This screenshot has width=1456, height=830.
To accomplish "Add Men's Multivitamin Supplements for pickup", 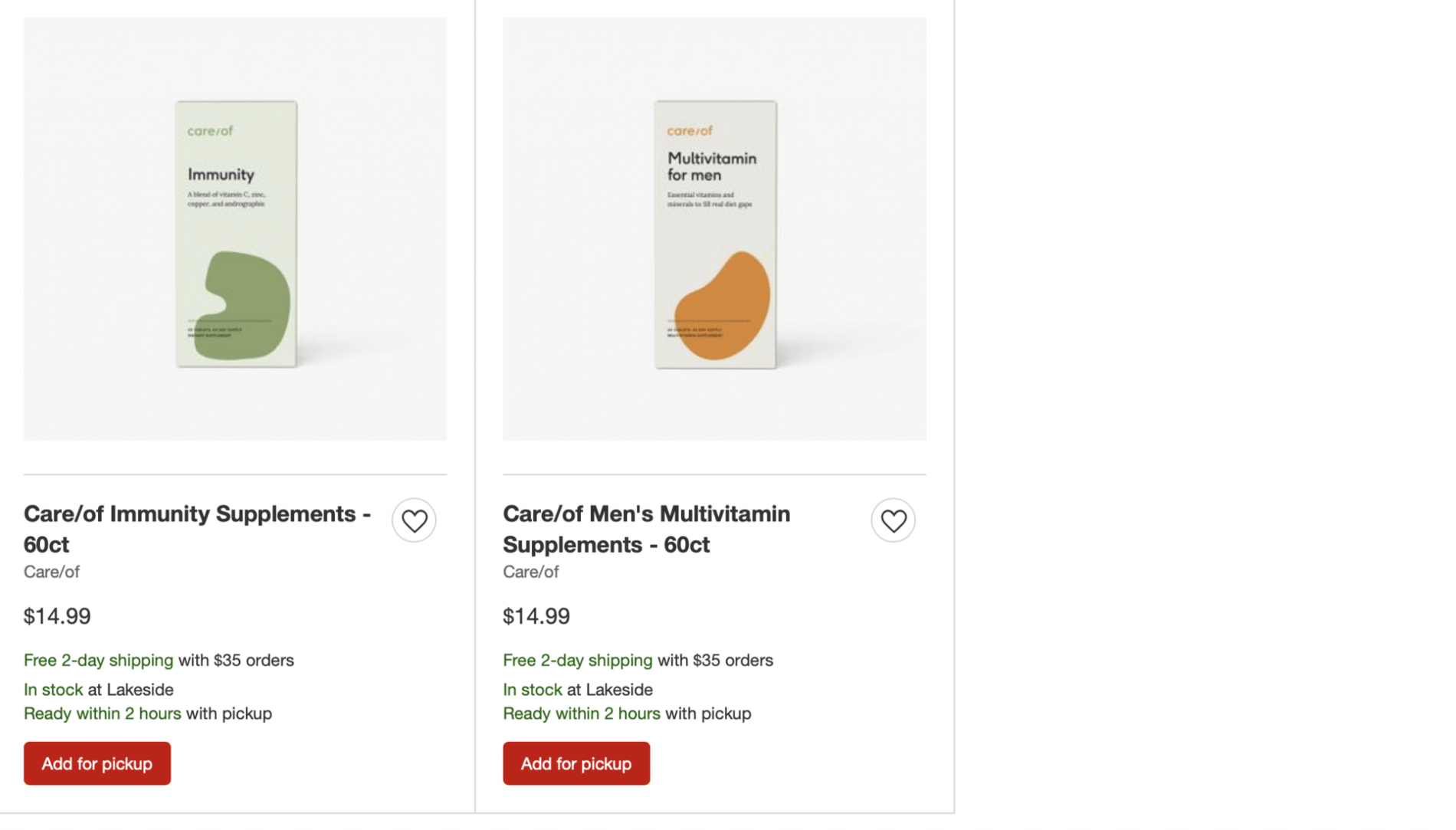I will pyautogui.click(x=576, y=763).
